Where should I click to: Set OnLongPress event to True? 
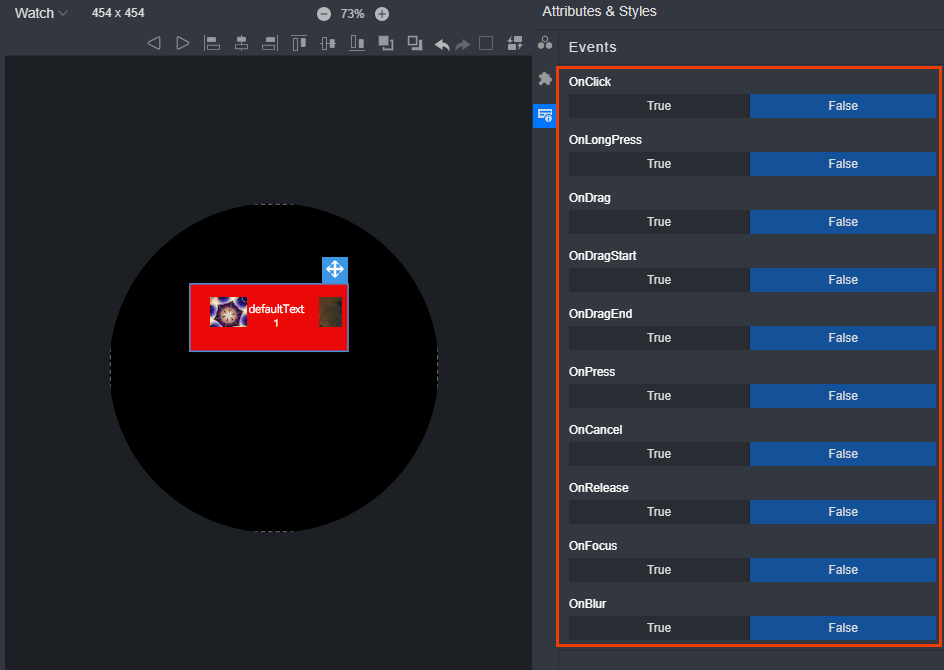659,164
